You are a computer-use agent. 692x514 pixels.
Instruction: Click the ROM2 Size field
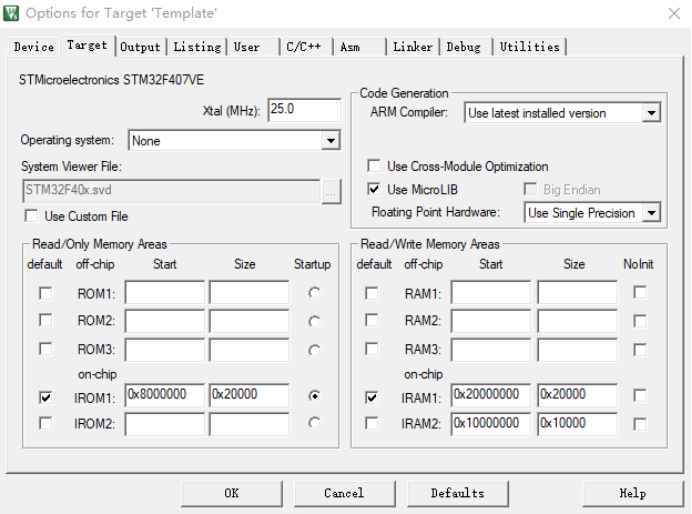[x=249, y=321]
